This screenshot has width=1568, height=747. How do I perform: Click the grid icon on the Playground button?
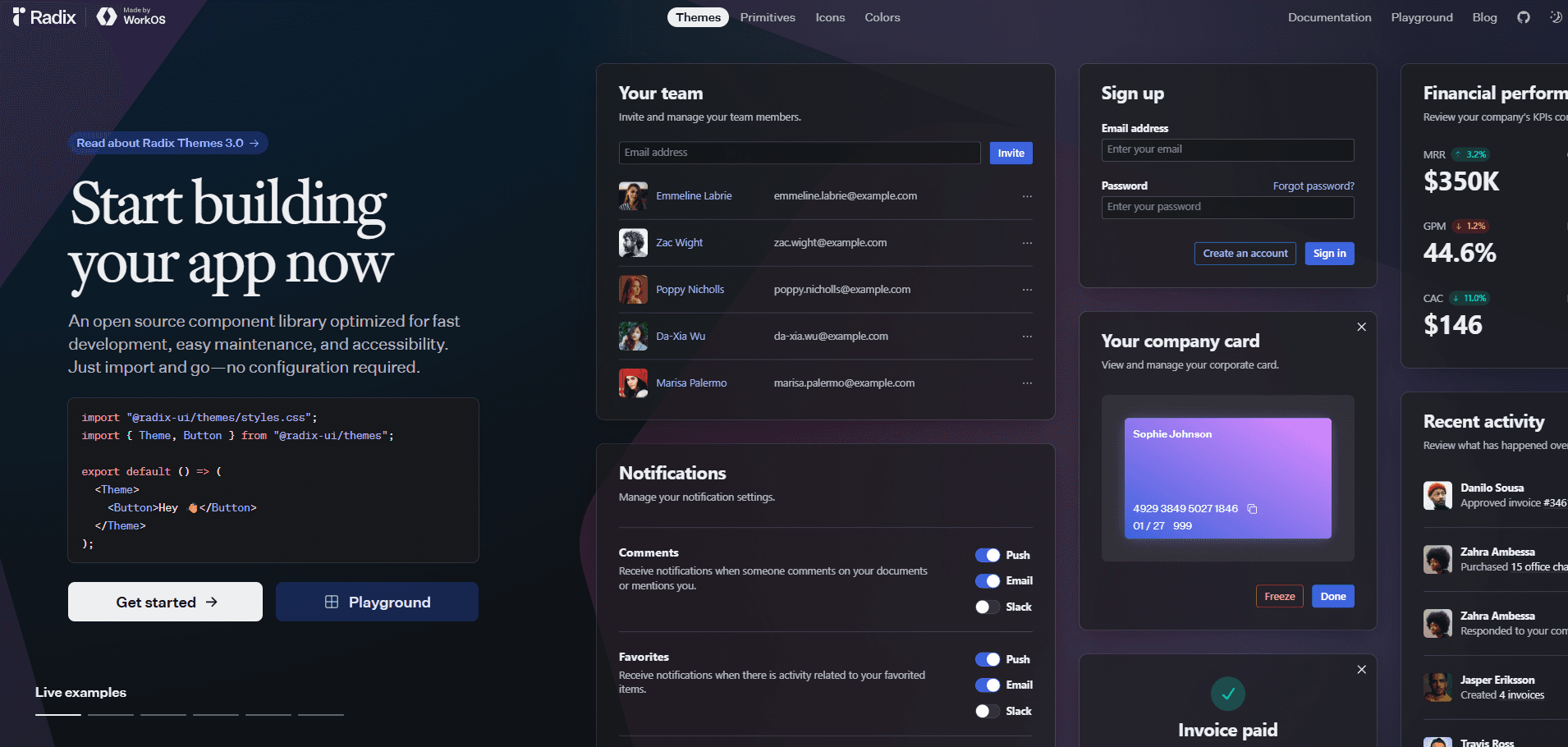click(x=331, y=602)
